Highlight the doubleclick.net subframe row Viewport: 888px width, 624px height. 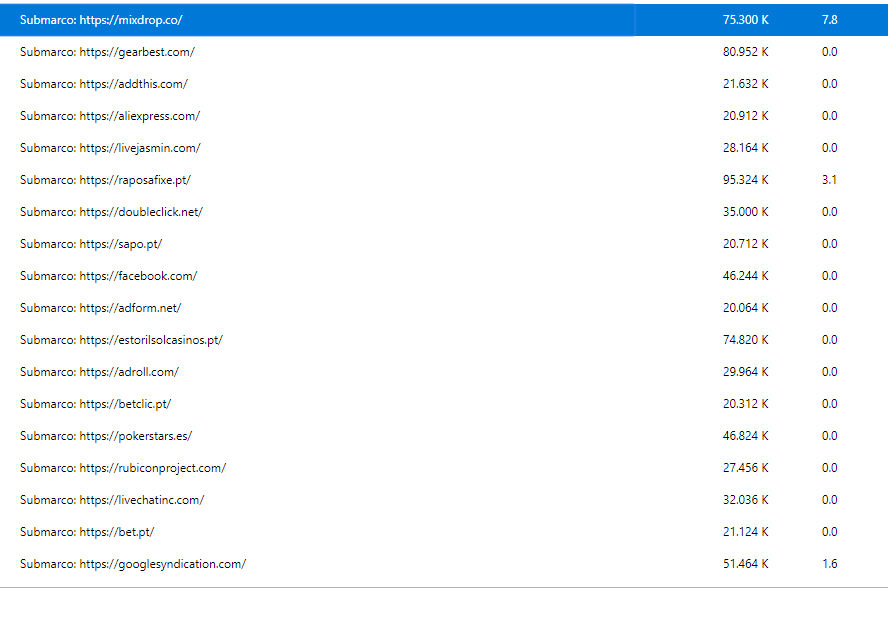(111, 212)
